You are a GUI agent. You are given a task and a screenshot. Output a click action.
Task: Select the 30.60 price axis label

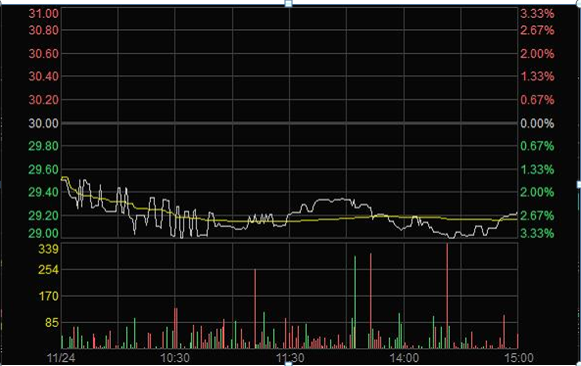pyautogui.click(x=44, y=54)
